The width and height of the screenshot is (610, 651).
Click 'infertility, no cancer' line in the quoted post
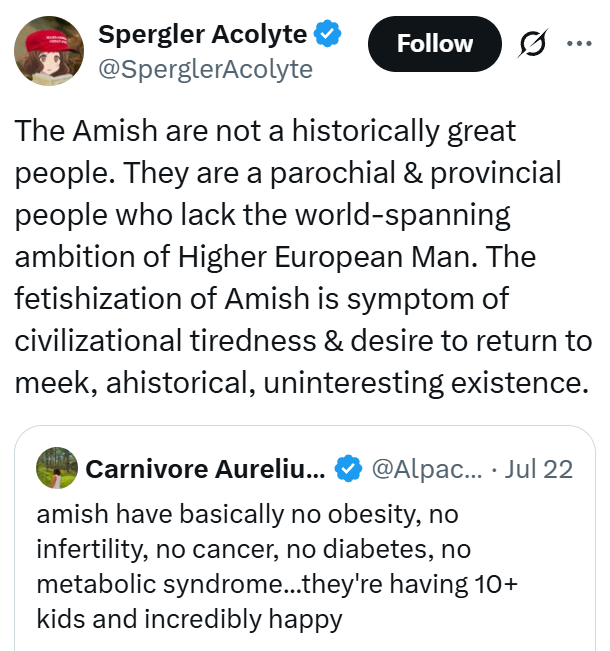coord(254,549)
